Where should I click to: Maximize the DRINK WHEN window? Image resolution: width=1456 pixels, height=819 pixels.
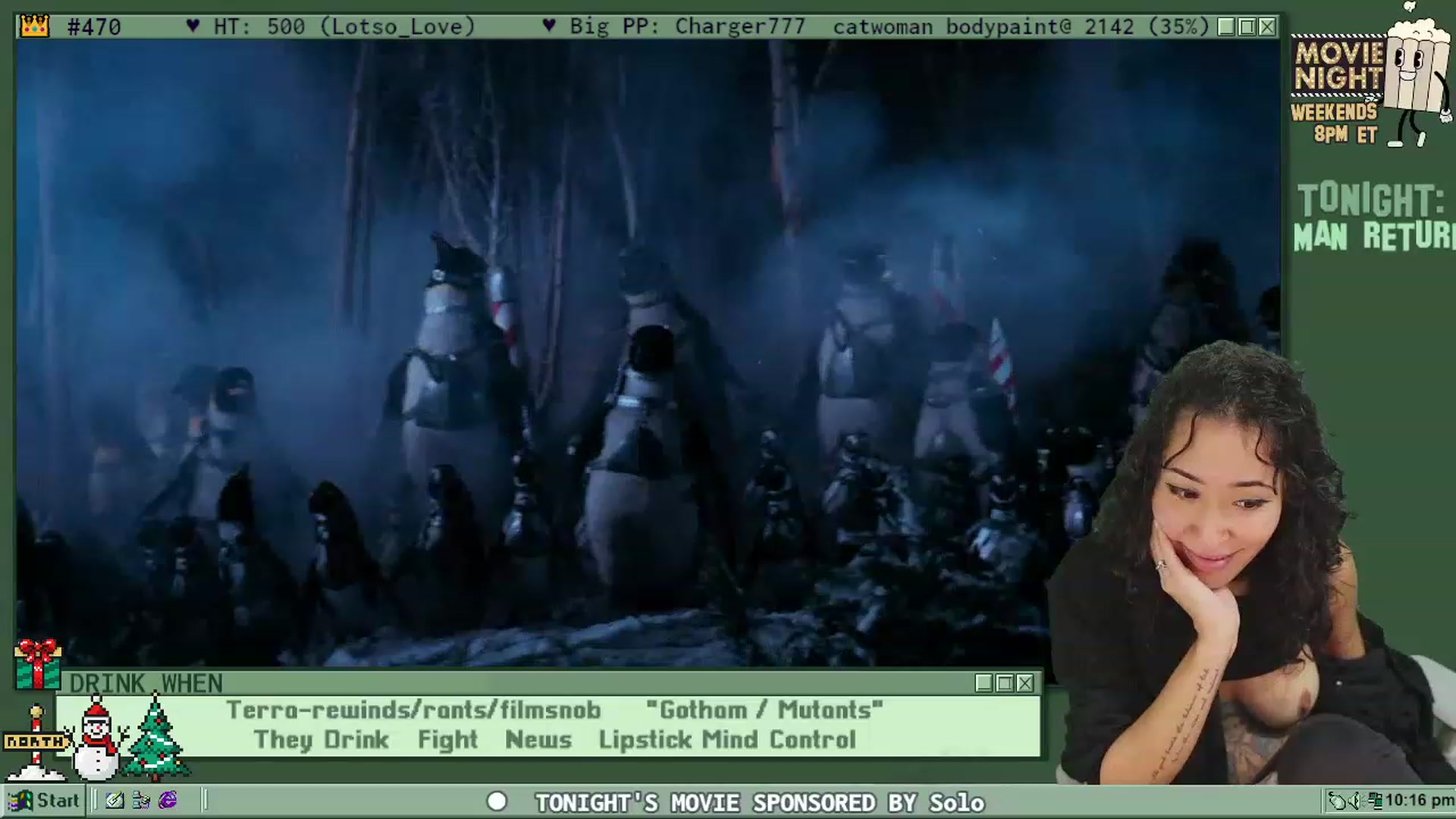pos(1005,683)
